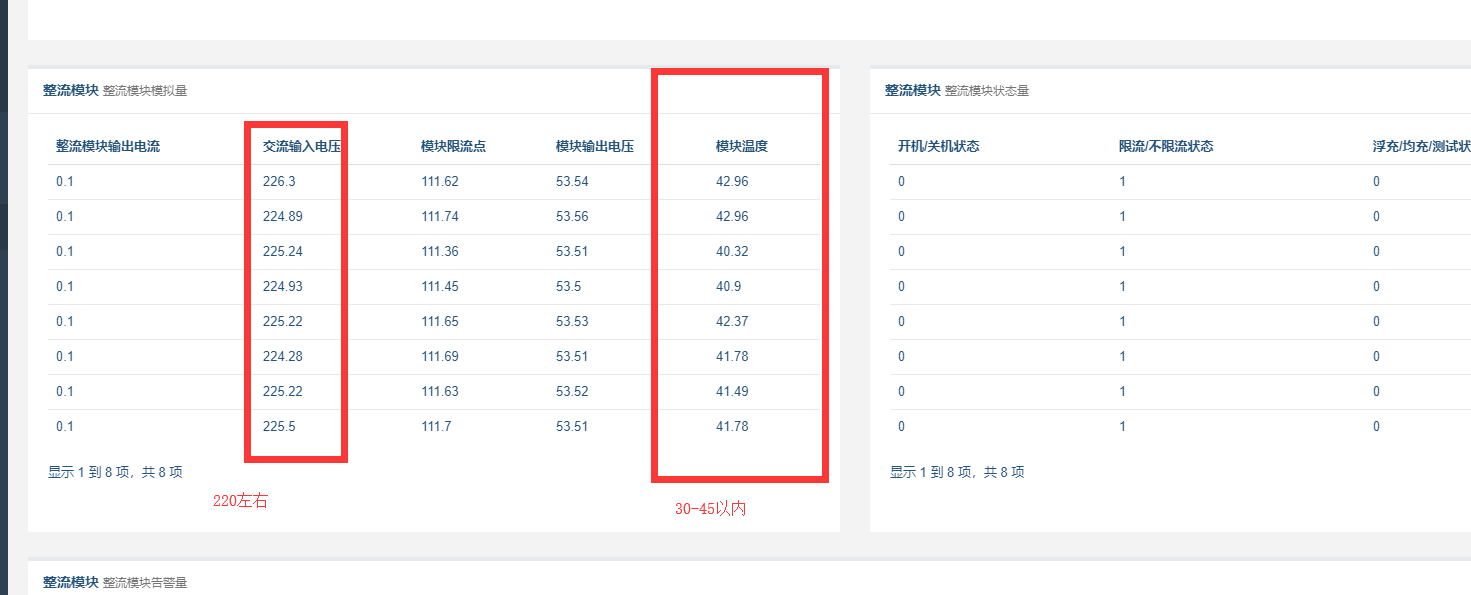Select output current 0.1 in the 226.3 row
Screen dimensions: 1471x595
pyautogui.click(x=65, y=181)
